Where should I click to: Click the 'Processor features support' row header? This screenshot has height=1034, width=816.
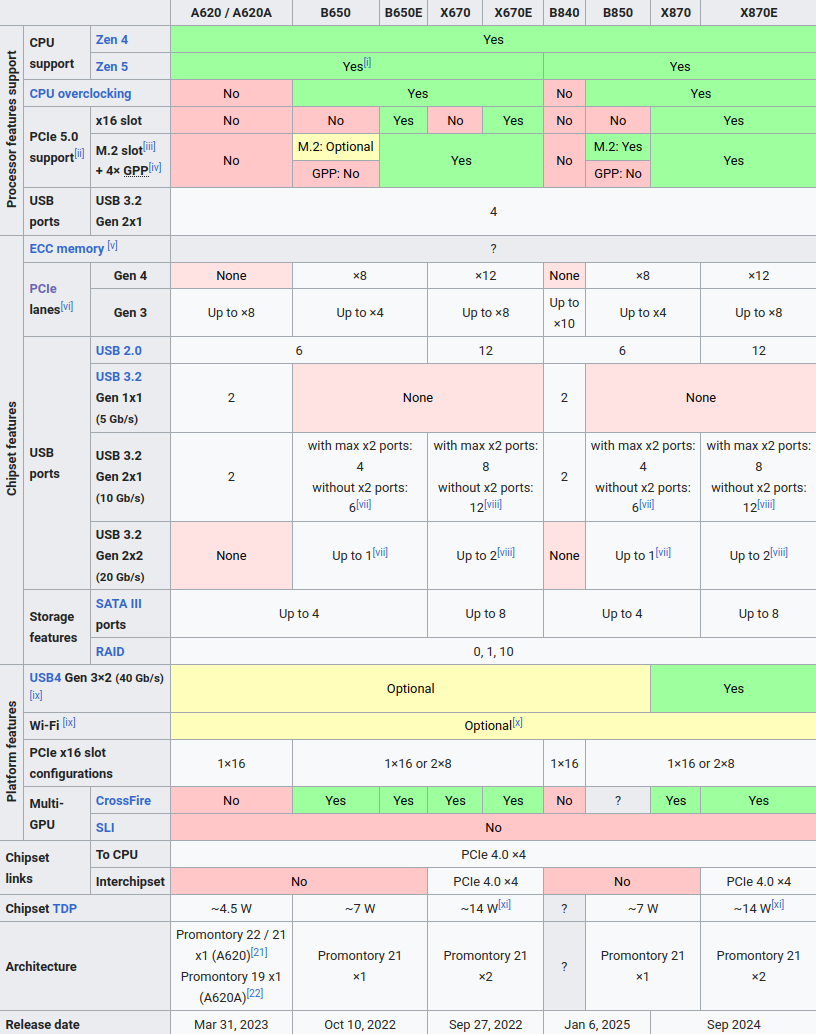click(11, 131)
